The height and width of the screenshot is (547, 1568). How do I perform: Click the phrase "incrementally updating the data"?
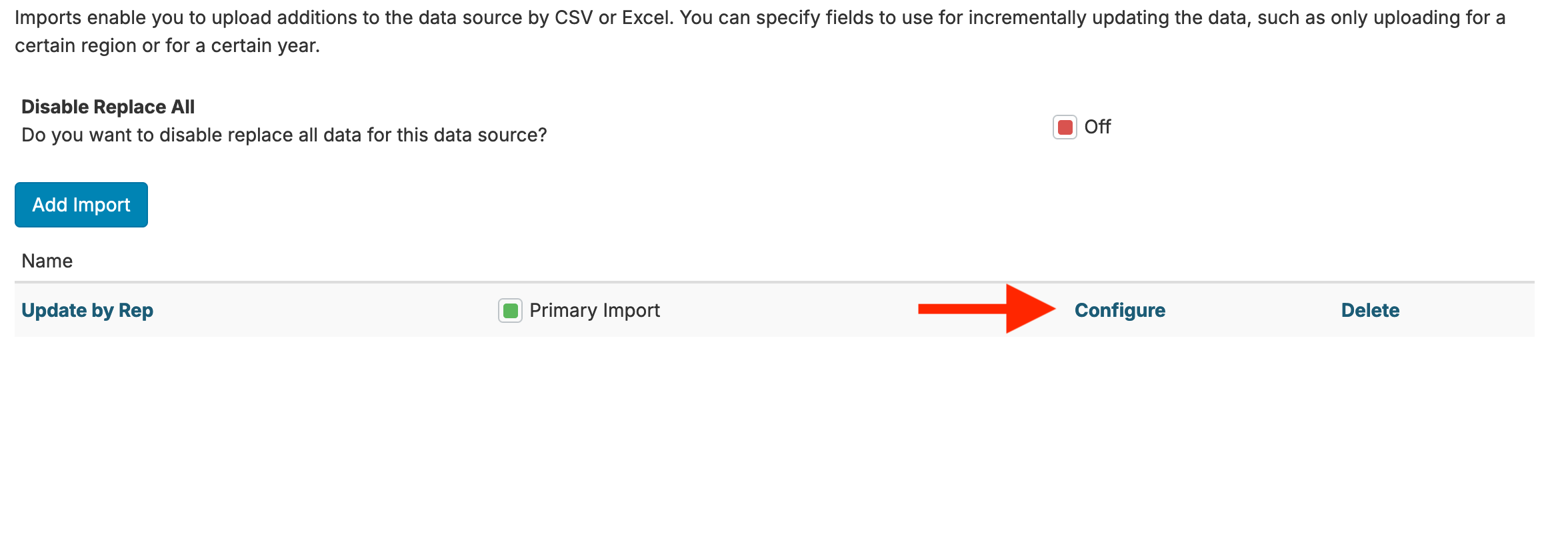pyautogui.click(x=1069, y=17)
